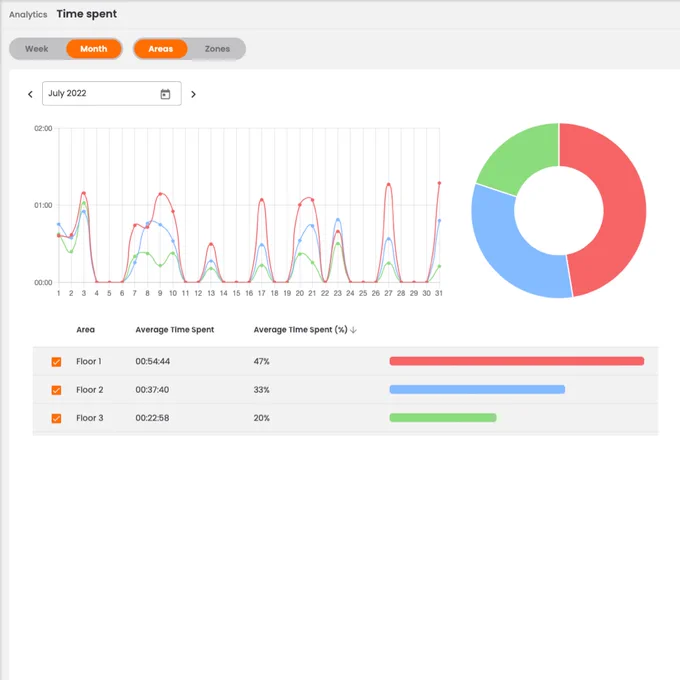
Task: Click the red data point on day 17
Action: (262, 200)
